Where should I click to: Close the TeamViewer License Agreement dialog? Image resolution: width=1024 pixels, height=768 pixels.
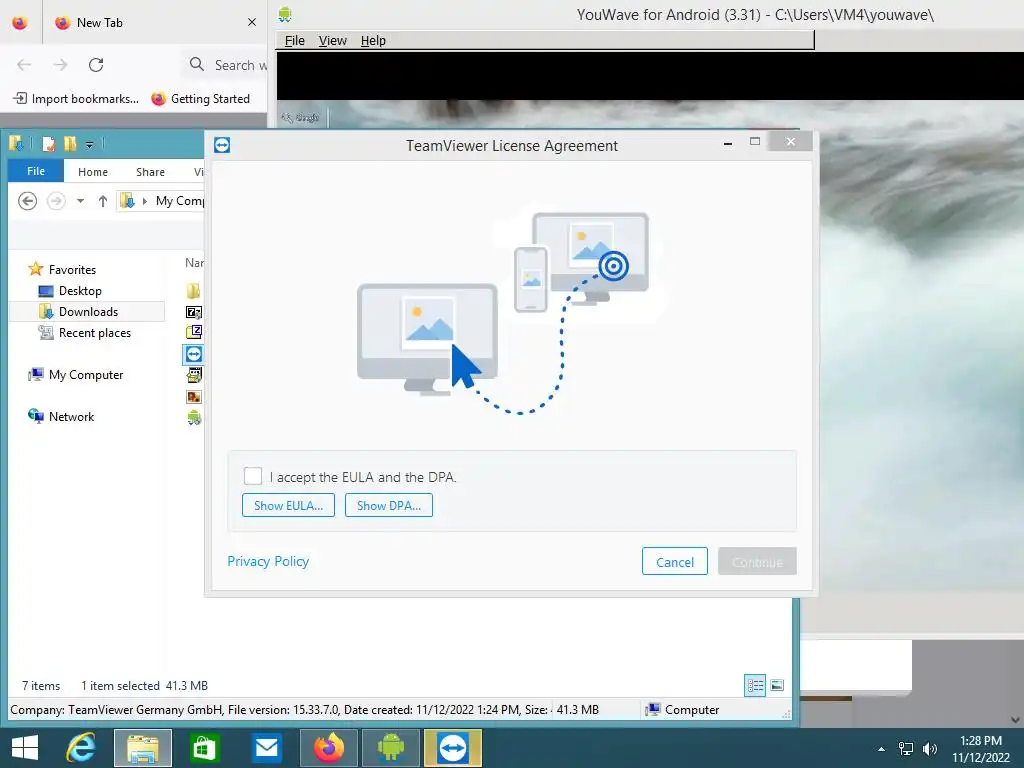coord(791,142)
